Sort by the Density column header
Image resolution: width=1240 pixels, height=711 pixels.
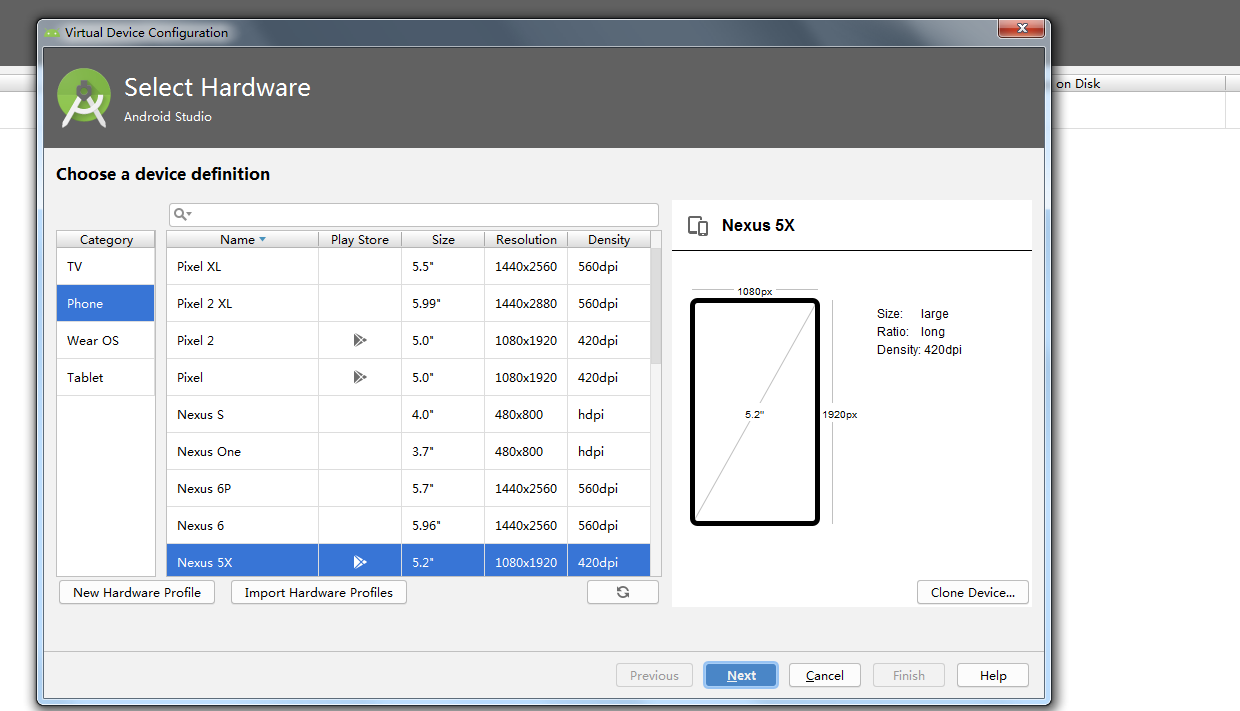click(609, 239)
